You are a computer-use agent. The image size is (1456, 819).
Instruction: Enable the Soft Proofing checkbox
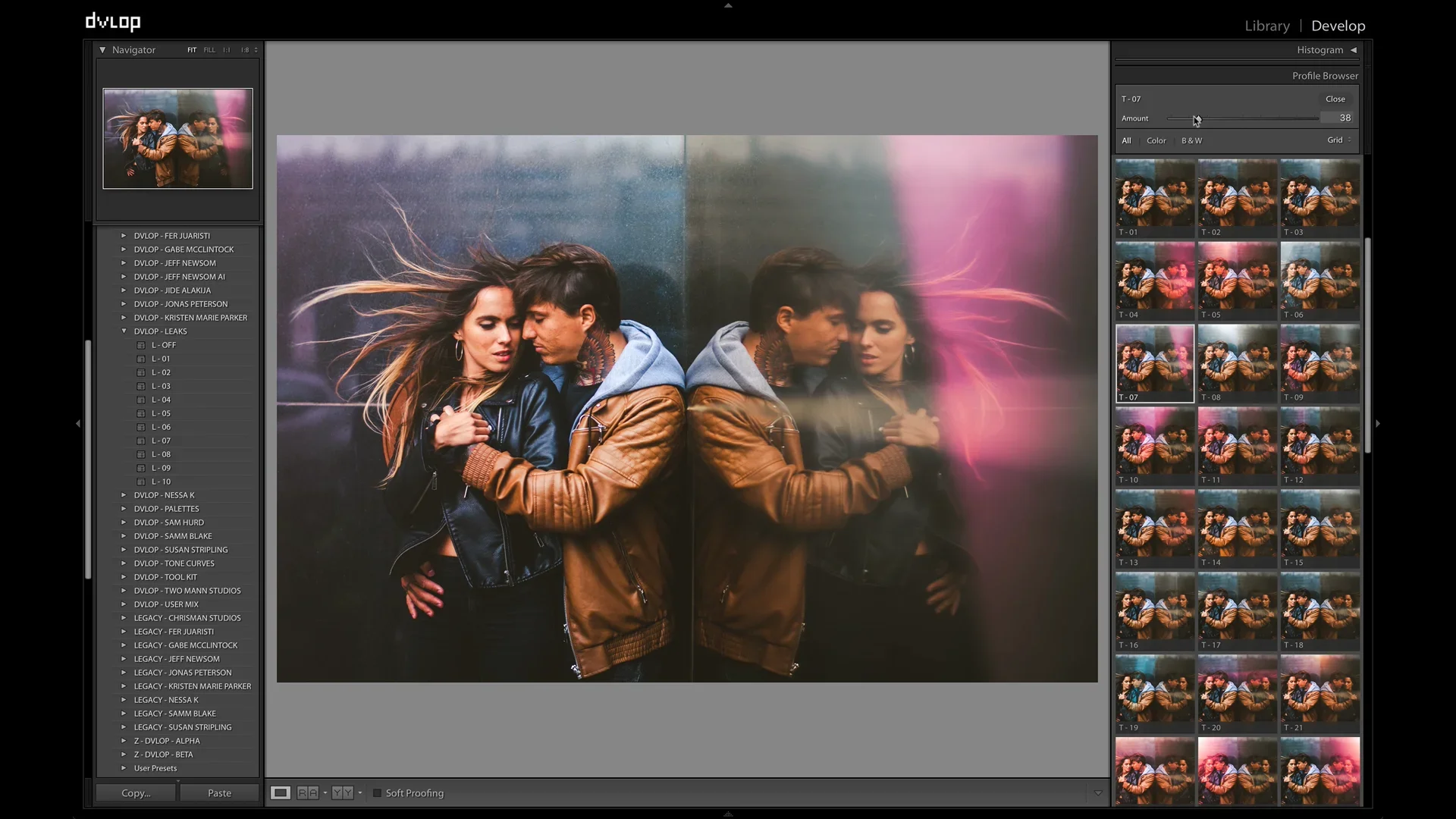click(x=377, y=793)
